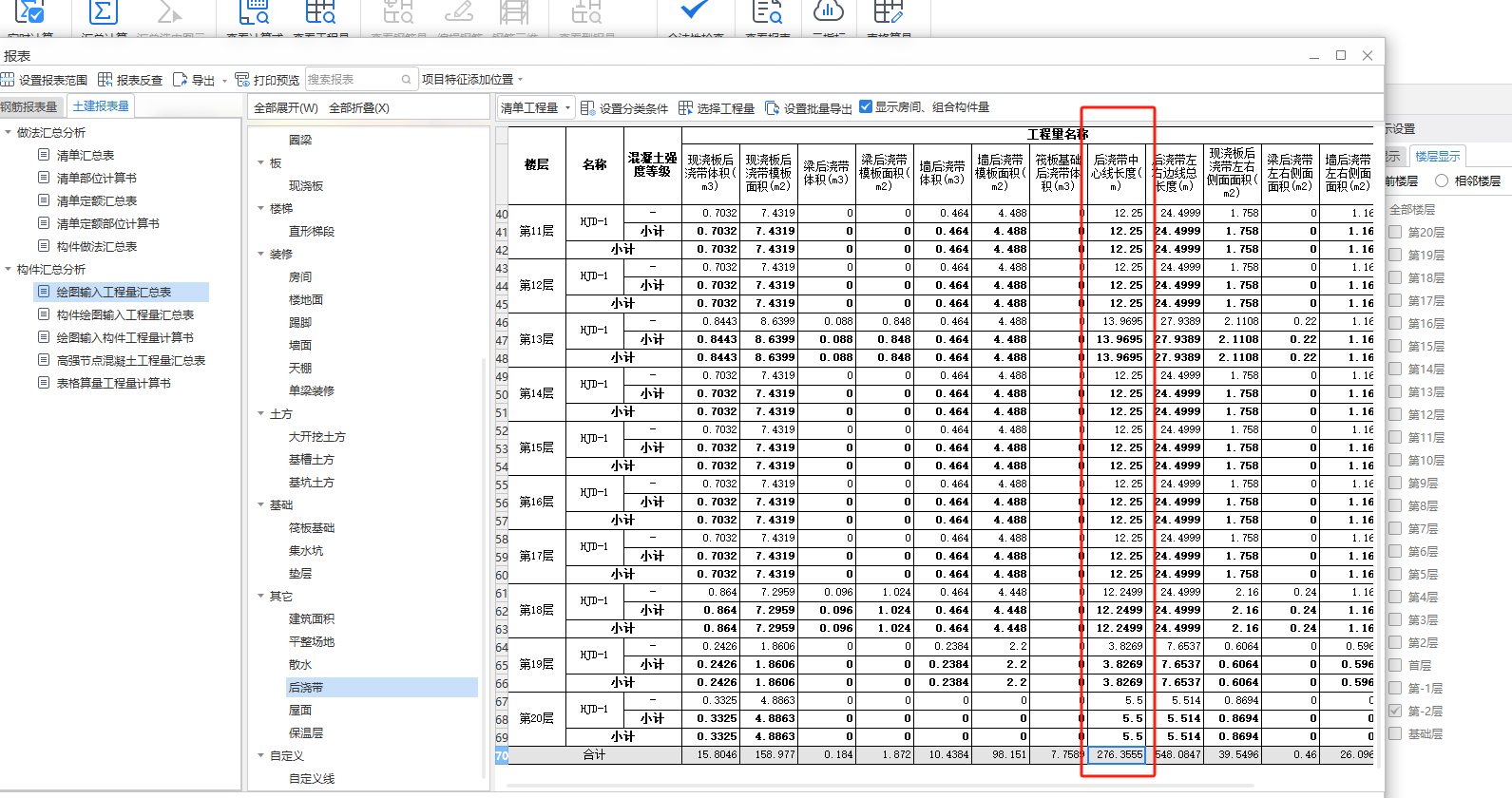Collapse the 土方 category
The width and height of the screenshot is (1512, 798).
[x=261, y=413]
